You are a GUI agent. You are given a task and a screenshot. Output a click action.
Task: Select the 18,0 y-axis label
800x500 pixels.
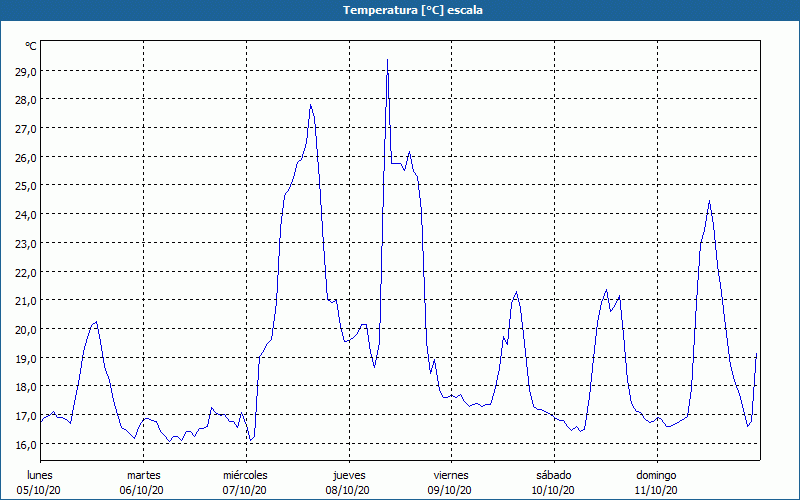click(x=26, y=387)
